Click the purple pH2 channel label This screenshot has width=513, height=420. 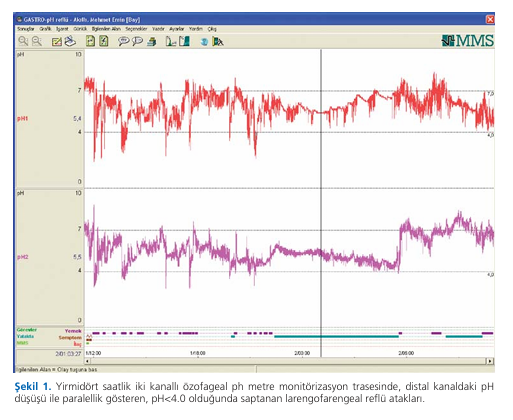pos(22,257)
